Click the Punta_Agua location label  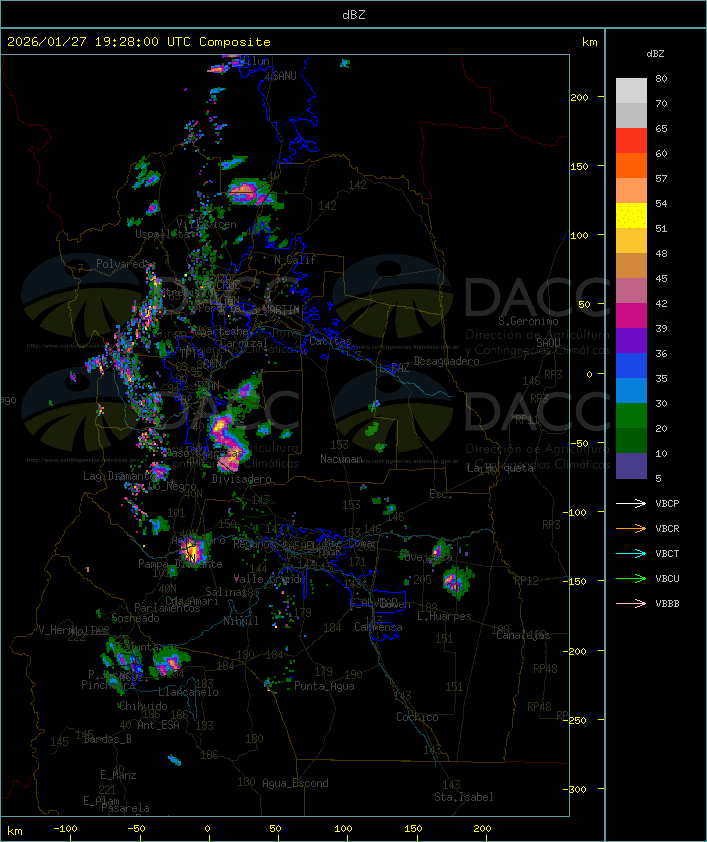pyautogui.click(x=325, y=686)
